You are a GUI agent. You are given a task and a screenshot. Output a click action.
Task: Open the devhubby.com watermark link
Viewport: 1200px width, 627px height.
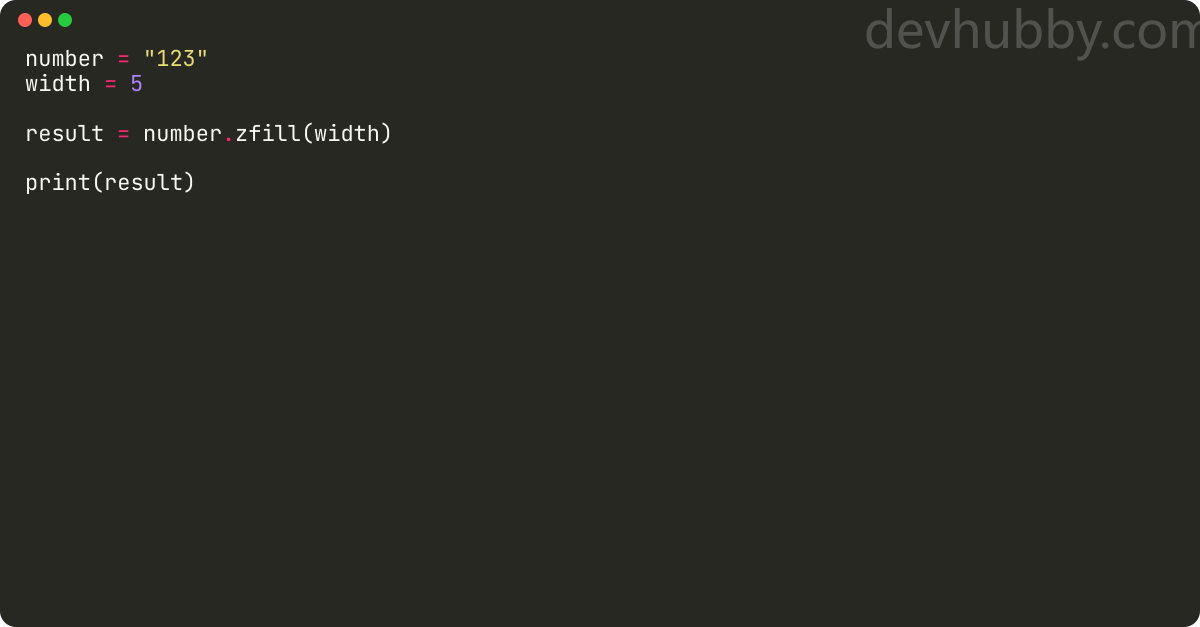[x=1030, y=31]
